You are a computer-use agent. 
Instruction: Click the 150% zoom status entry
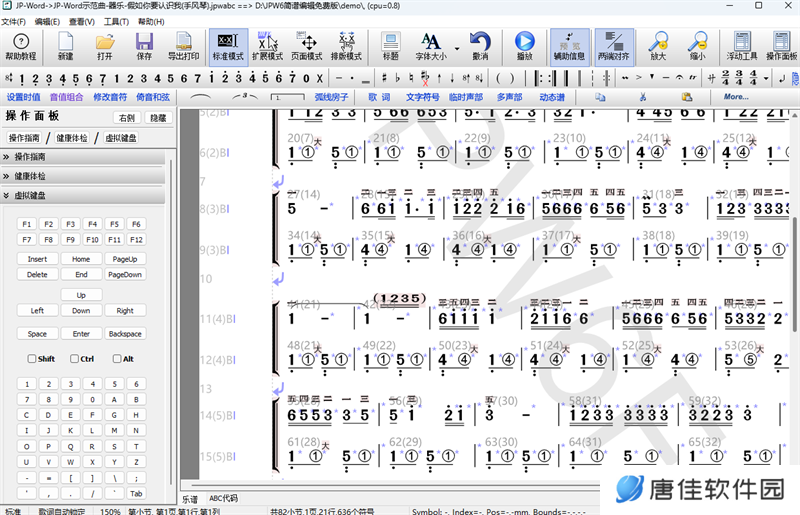[110, 511]
